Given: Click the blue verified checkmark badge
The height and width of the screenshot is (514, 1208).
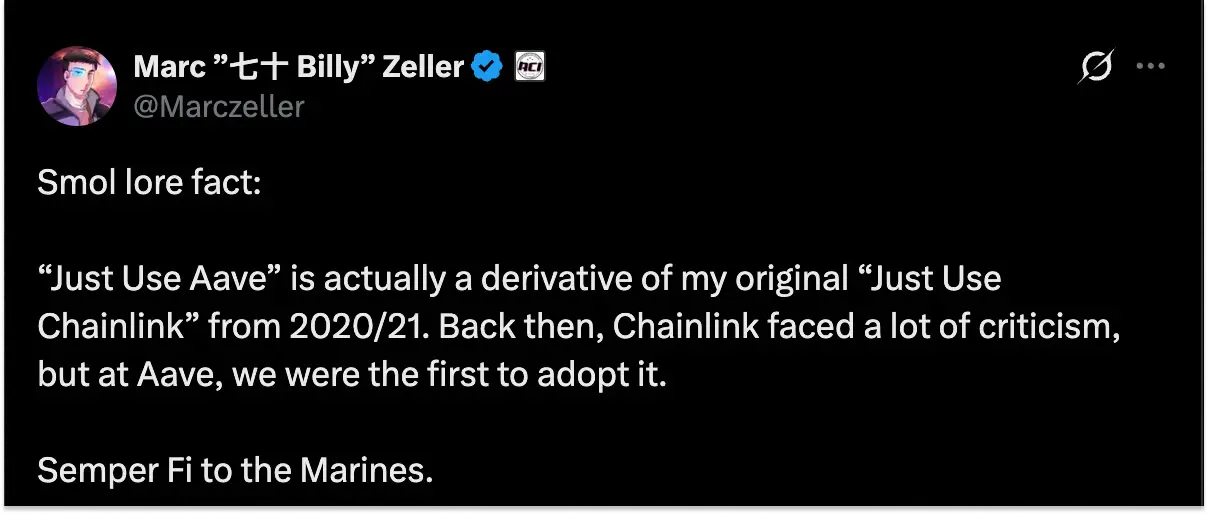Looking at the screenshot, I should 487,68.
